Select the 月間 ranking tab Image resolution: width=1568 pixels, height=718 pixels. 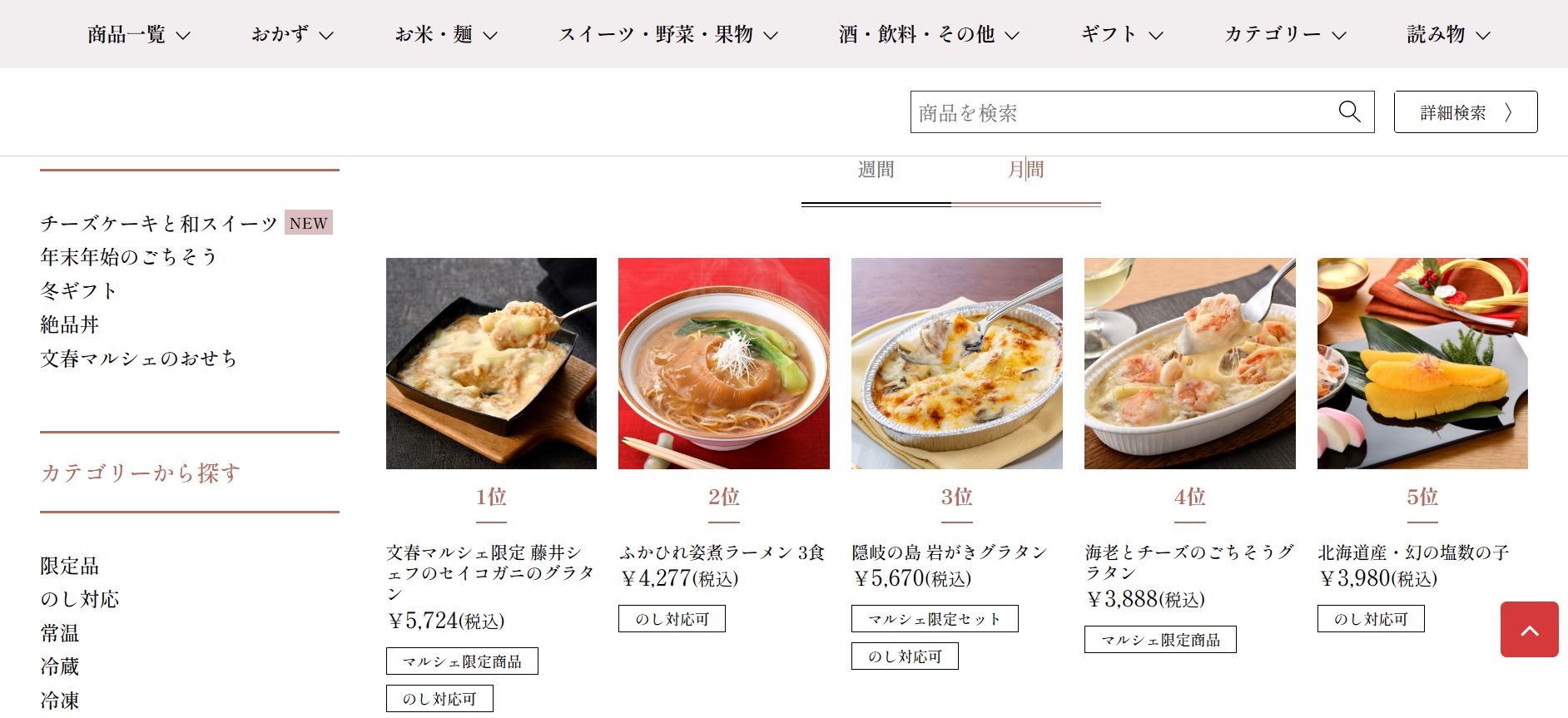(1025, 170)
